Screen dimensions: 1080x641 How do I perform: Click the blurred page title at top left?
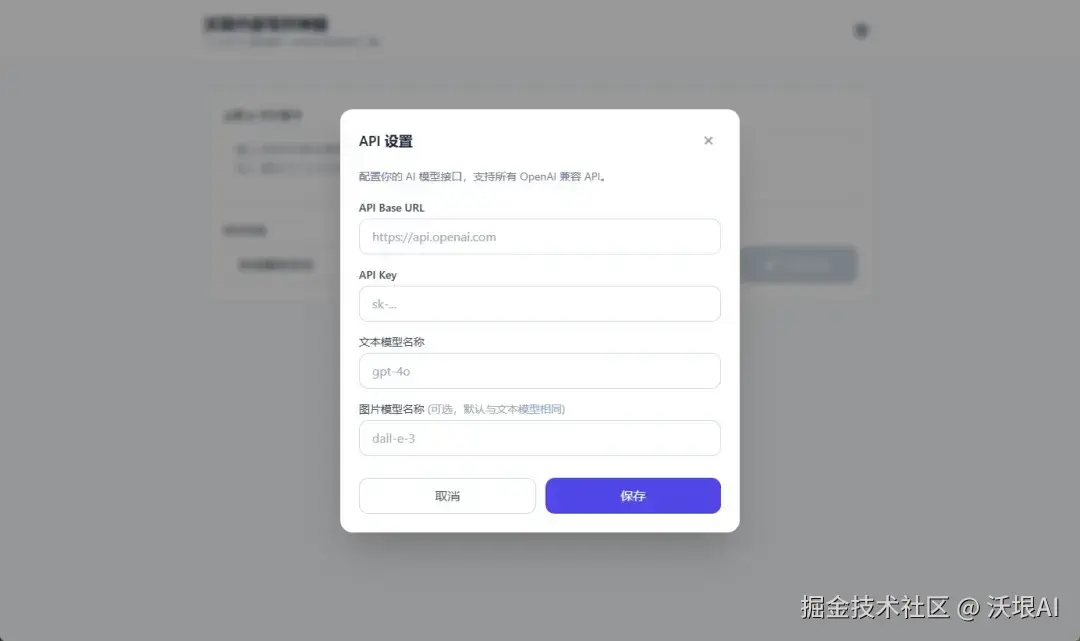266,25
